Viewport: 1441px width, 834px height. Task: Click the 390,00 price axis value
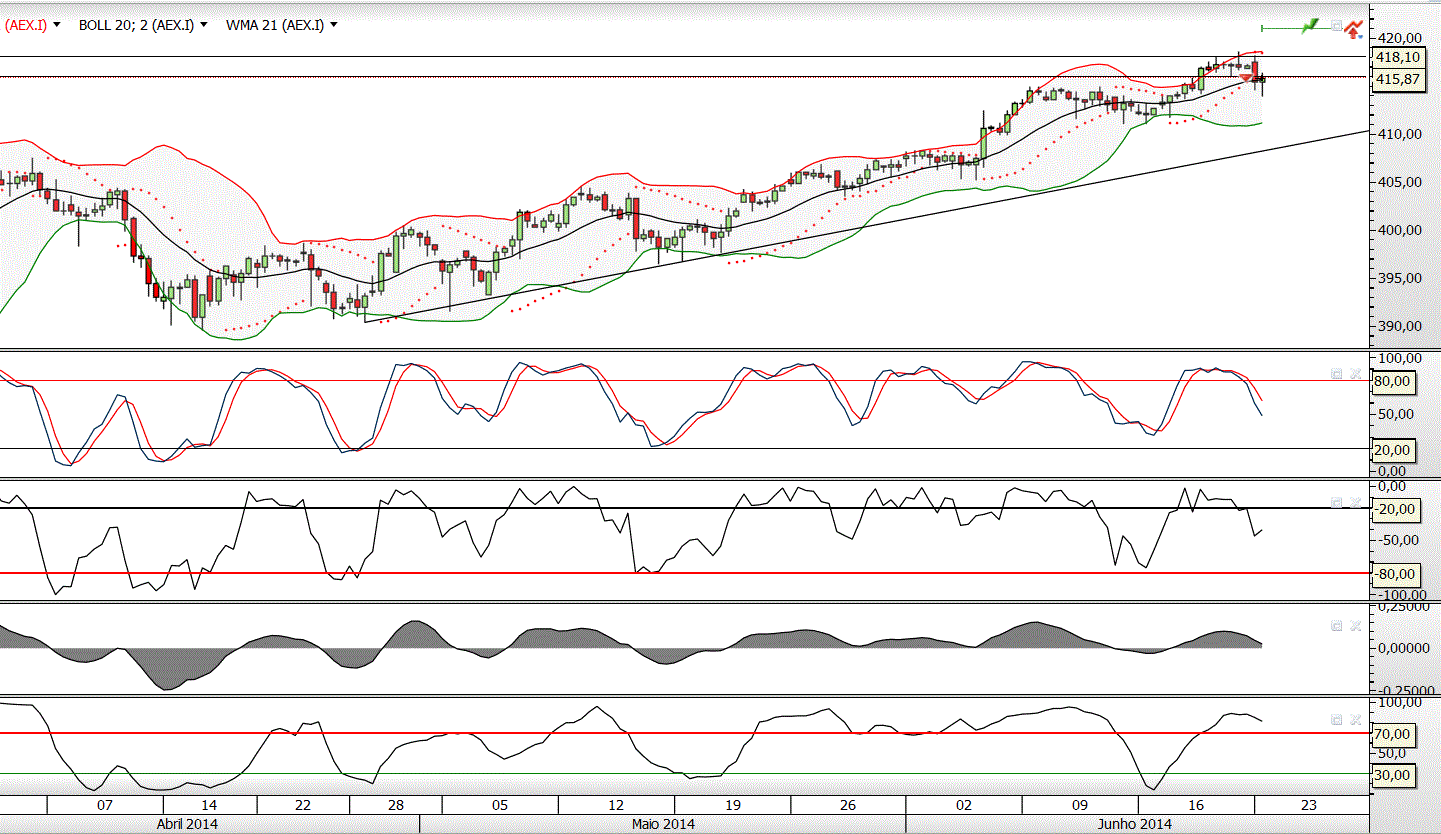point(1399,326)
